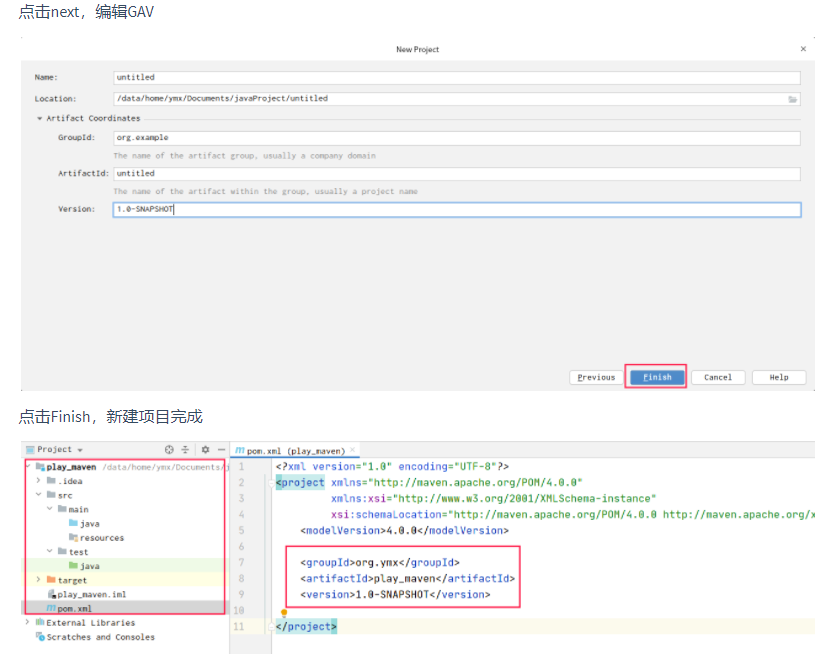
Task: Select the play_maven project root
Action: click(71, 467)
